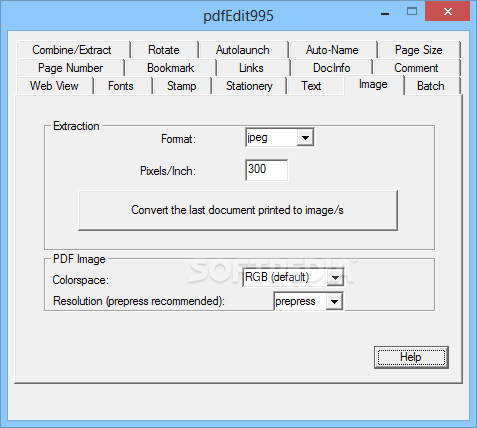Maximize the pdfEdit995 window
Screen dimensions: 477x428
click(x=412, y=12)
